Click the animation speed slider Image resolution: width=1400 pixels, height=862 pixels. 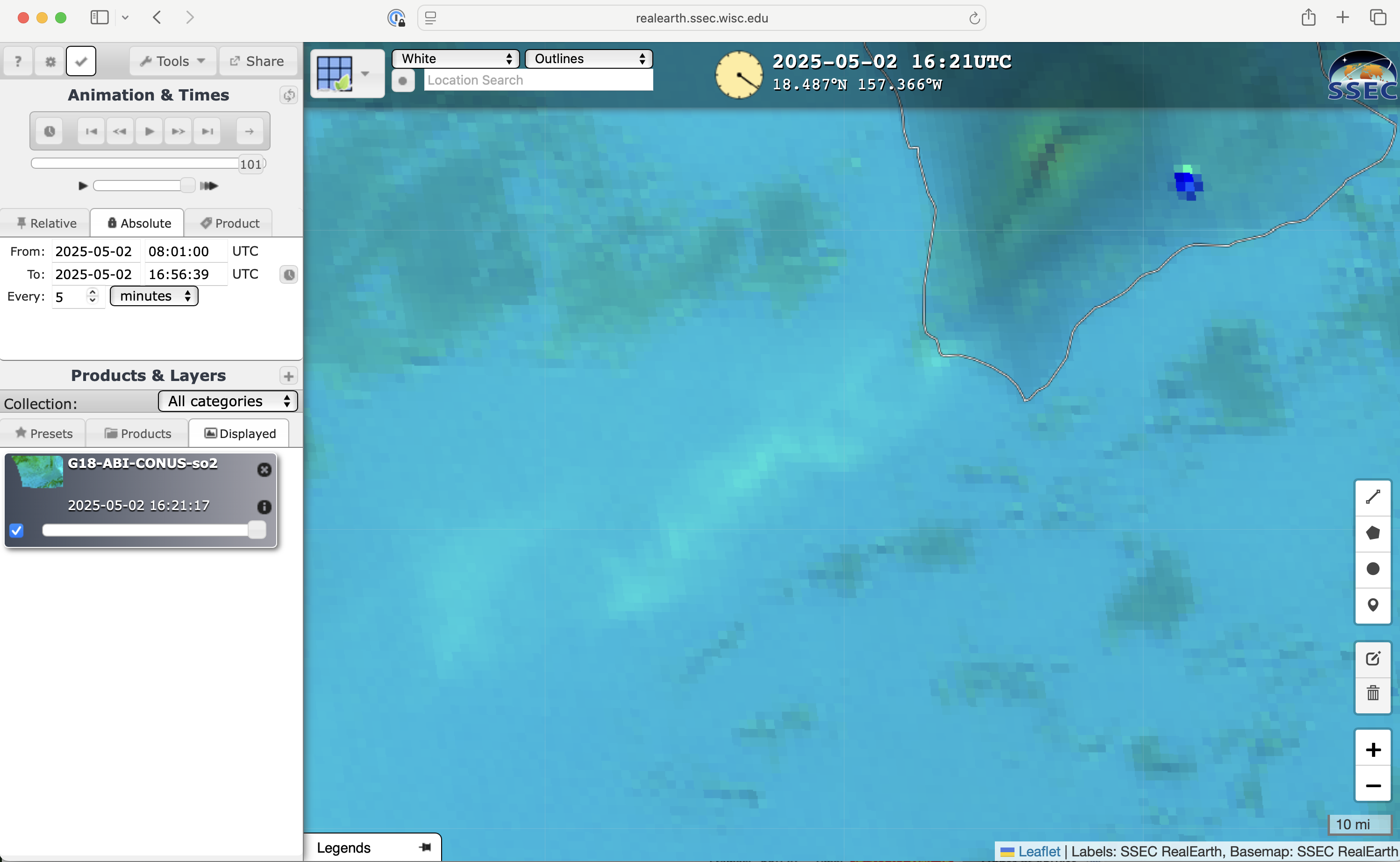pos(143,185)
